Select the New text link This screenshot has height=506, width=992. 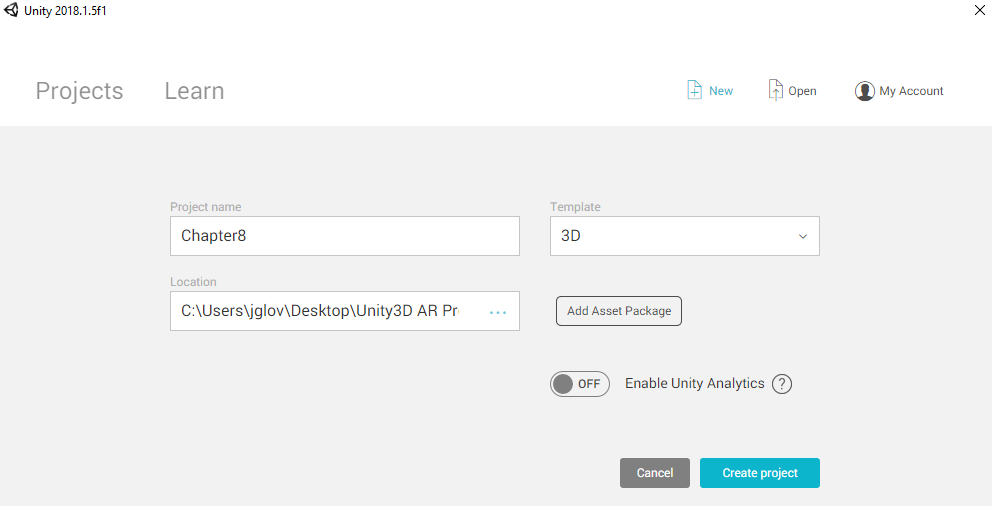tap(721, 91)
